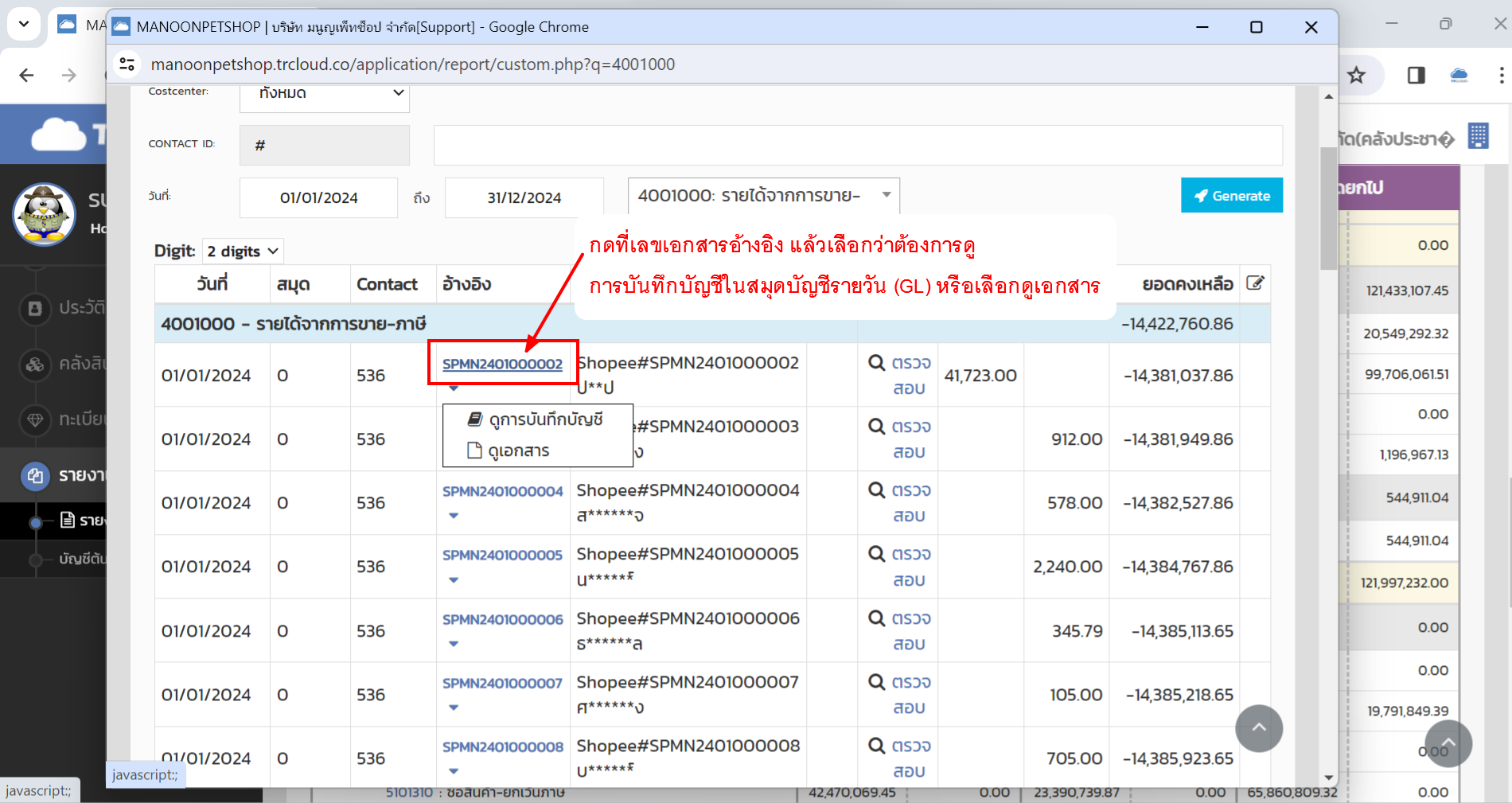This screenshot has height=803, width=1512.
Task: Select ดูเอกสาร menu entry
Action: pyautogui.click(x=537, y=450)
